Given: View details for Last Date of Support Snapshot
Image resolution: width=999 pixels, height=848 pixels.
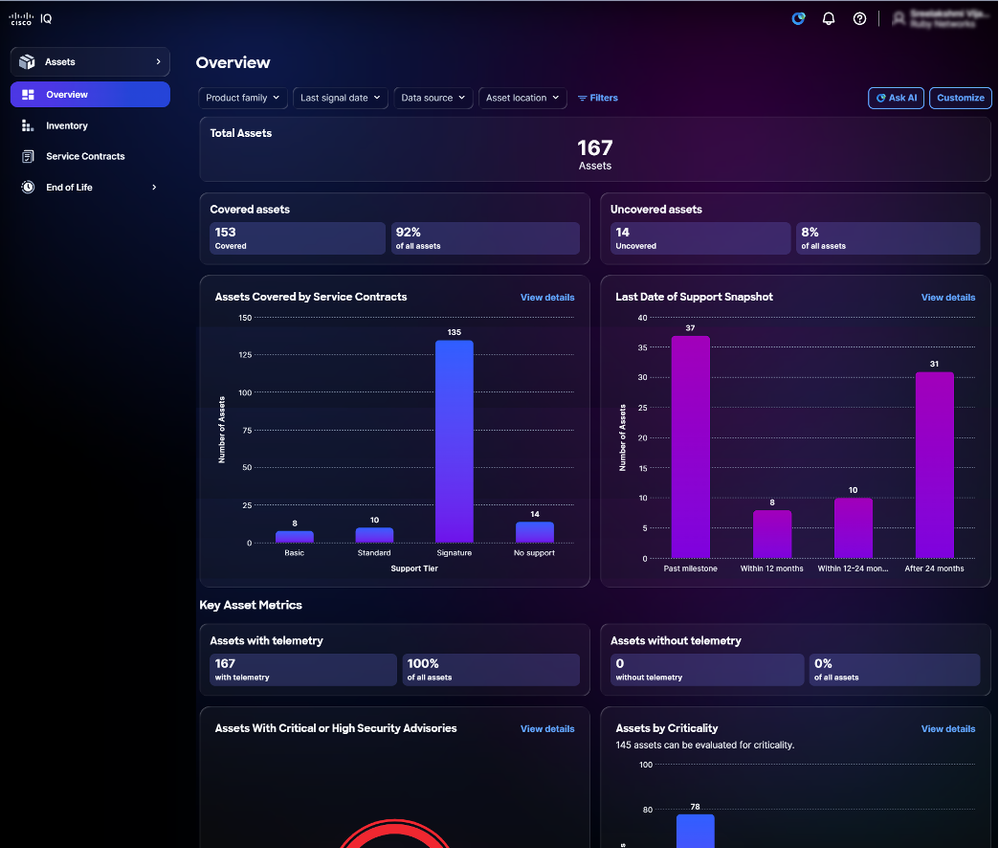Looking at the screenshot, I should click(x=948, y=298).
